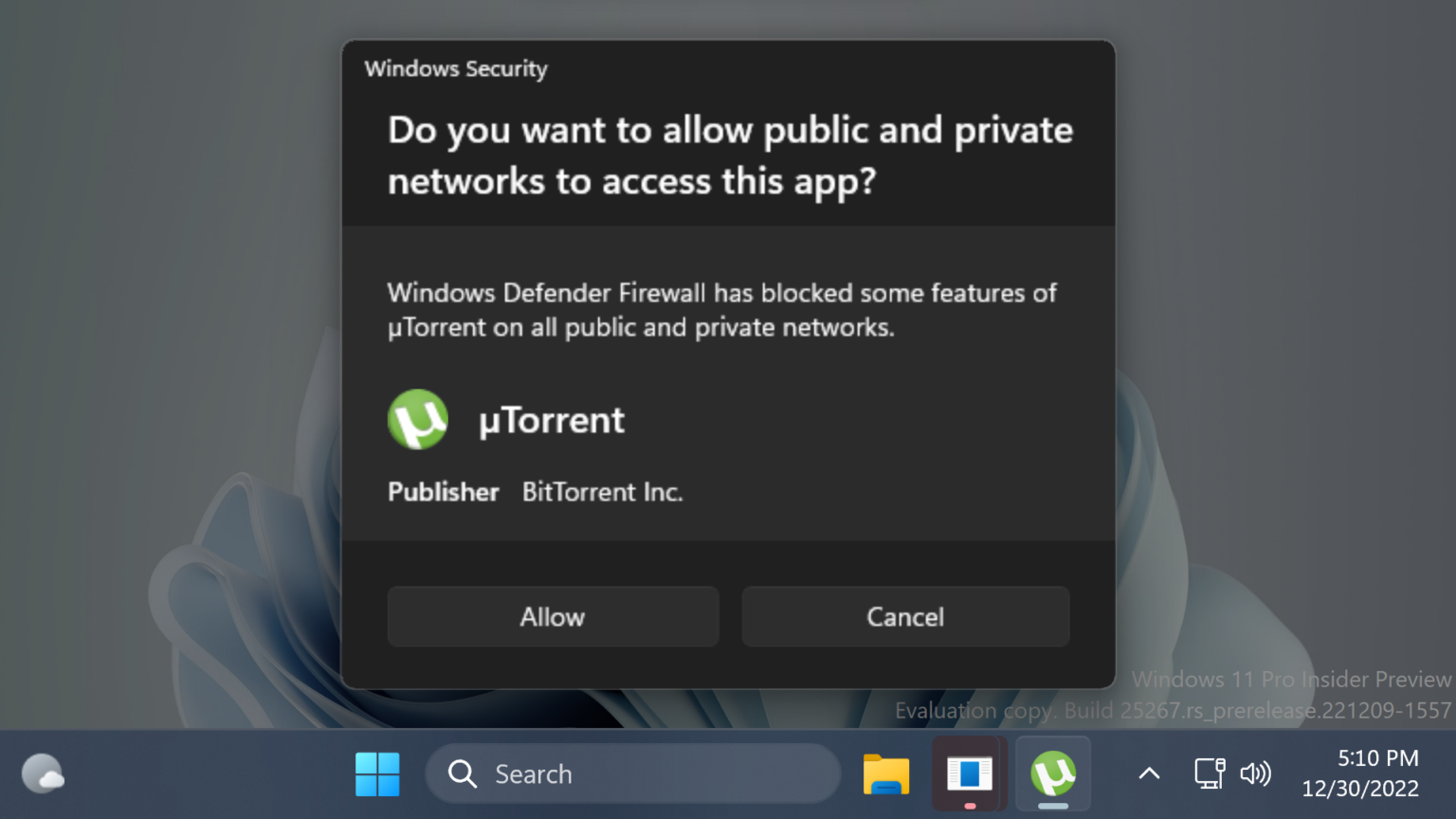
Task: Click the dialog question text
Action: pos(730,155)
